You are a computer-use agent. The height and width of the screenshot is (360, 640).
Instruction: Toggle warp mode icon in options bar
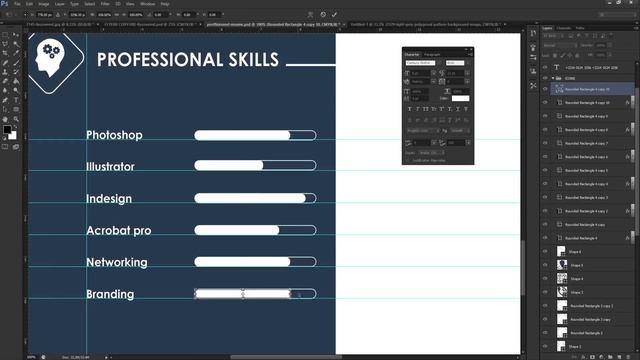pos(310,15)
